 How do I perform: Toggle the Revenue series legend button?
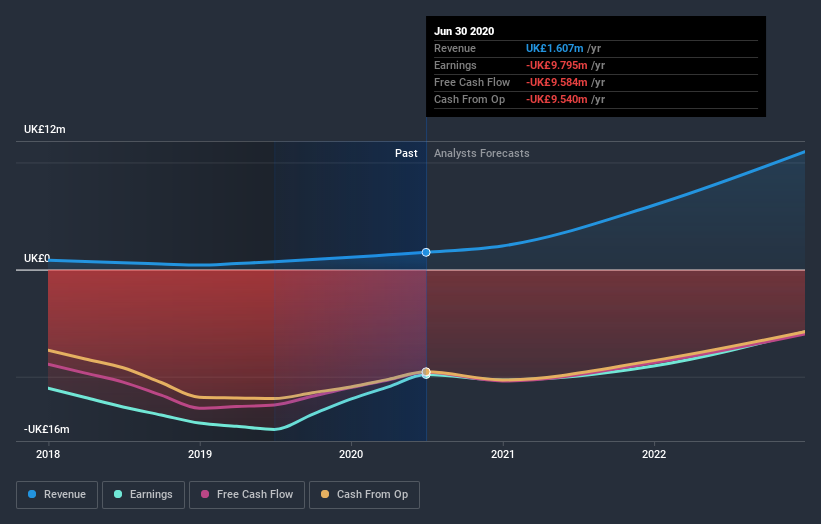(57, 495)
